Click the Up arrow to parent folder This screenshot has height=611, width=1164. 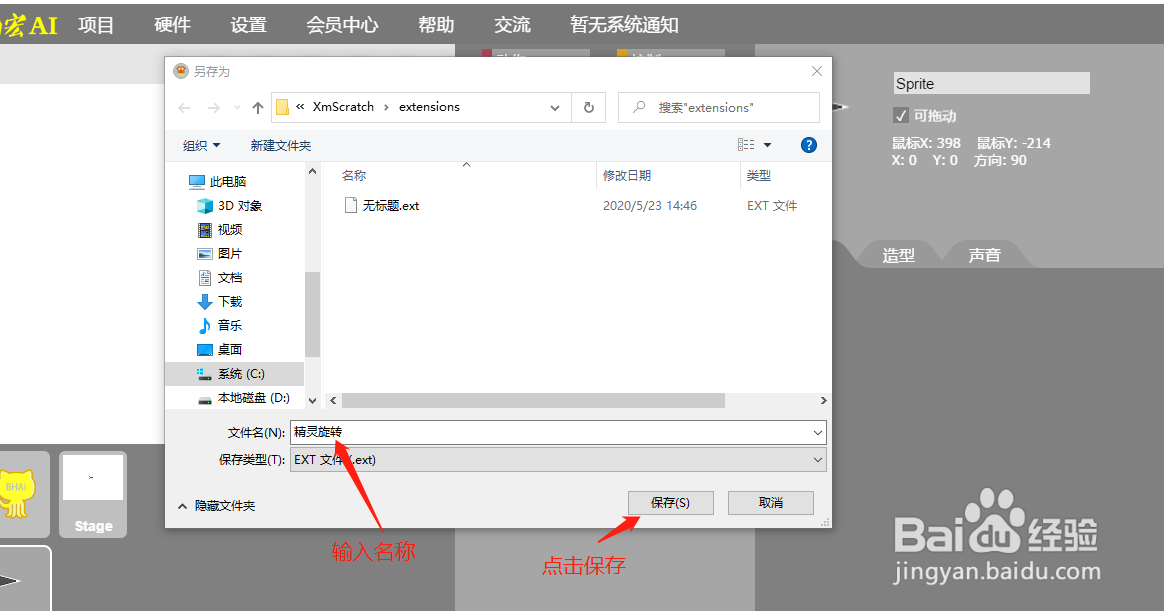click(258, 107)
